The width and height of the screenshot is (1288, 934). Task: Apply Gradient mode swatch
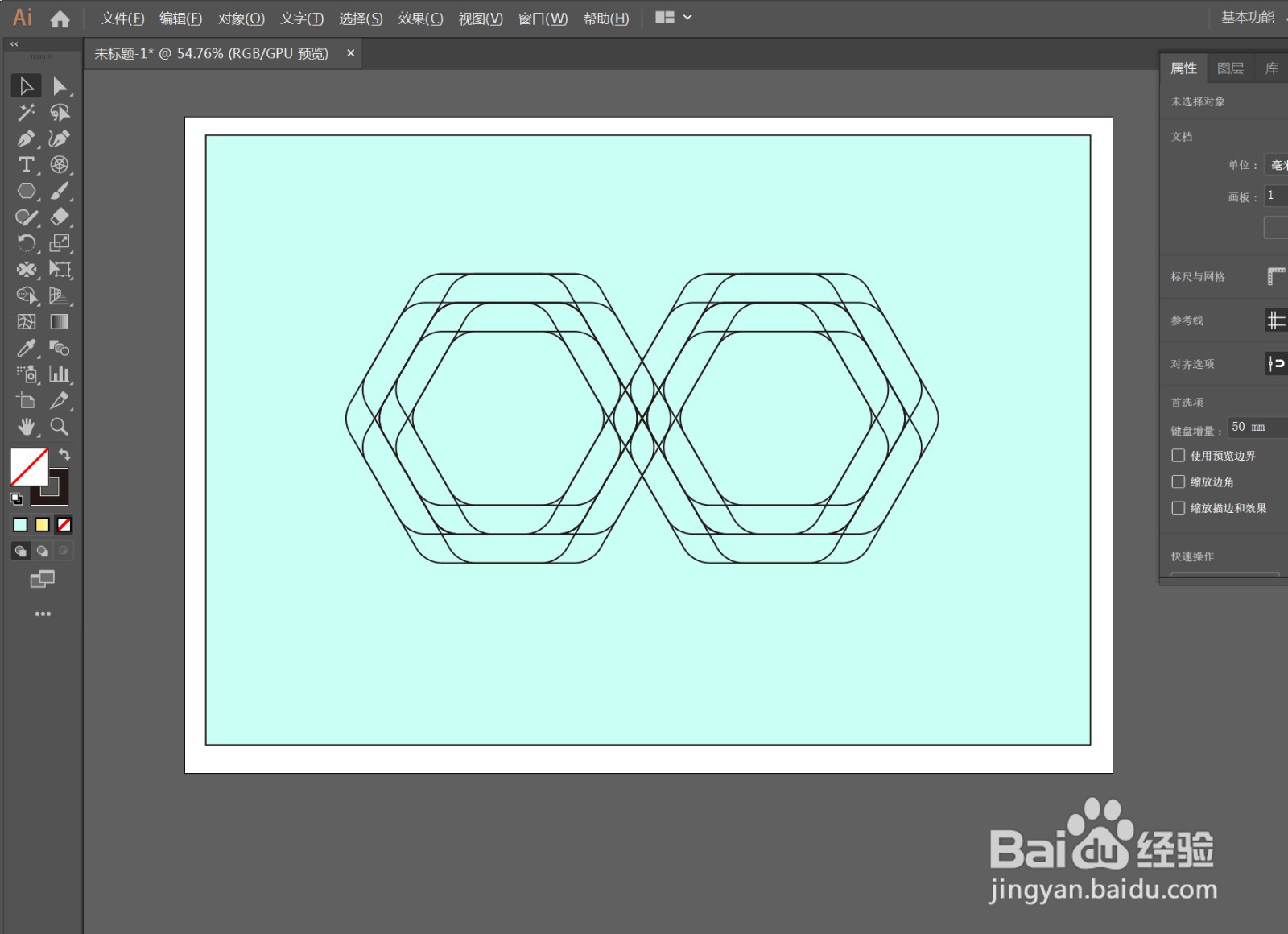[x=42, y=525]
